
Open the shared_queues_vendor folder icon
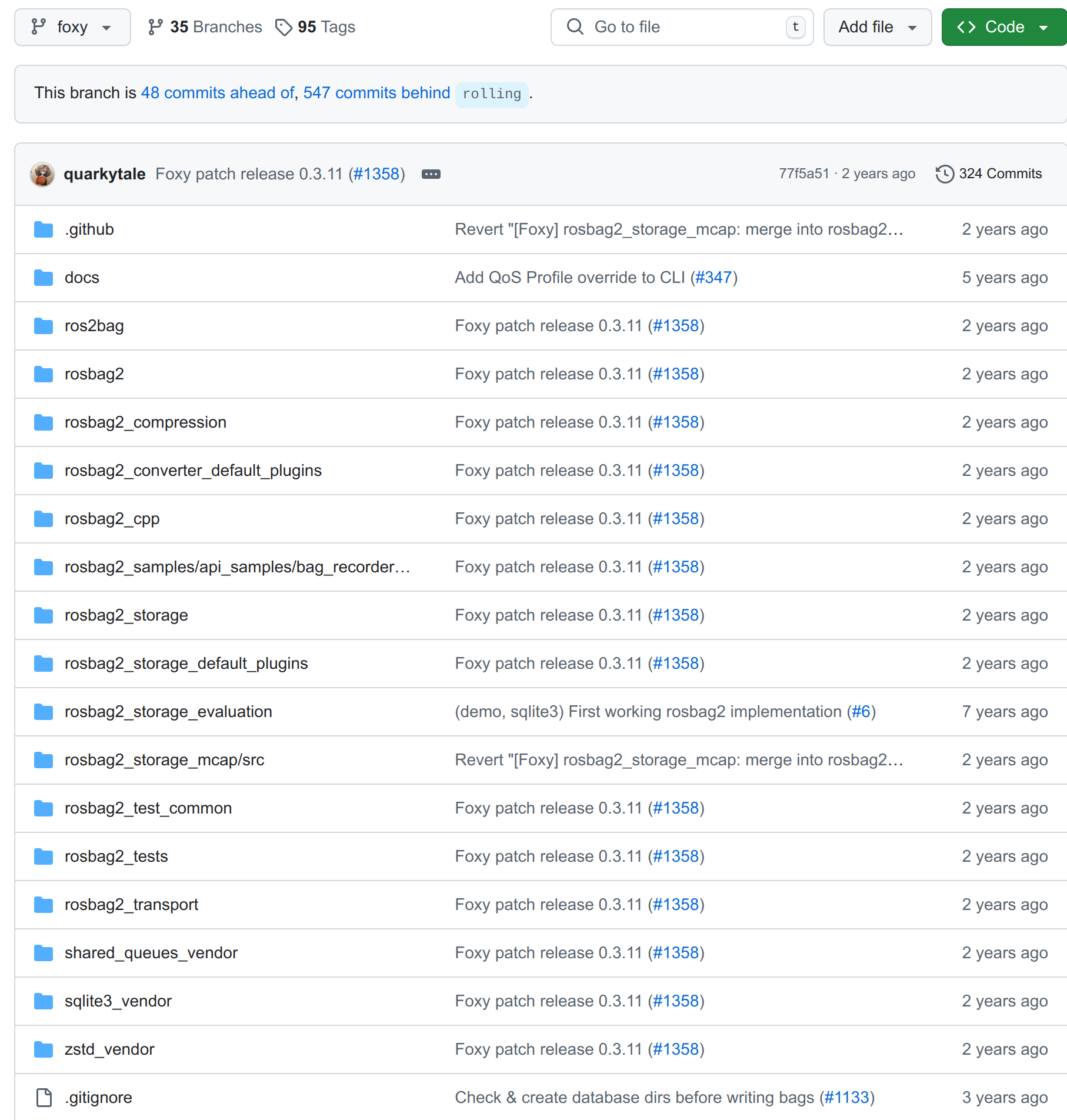click(44, 953)
